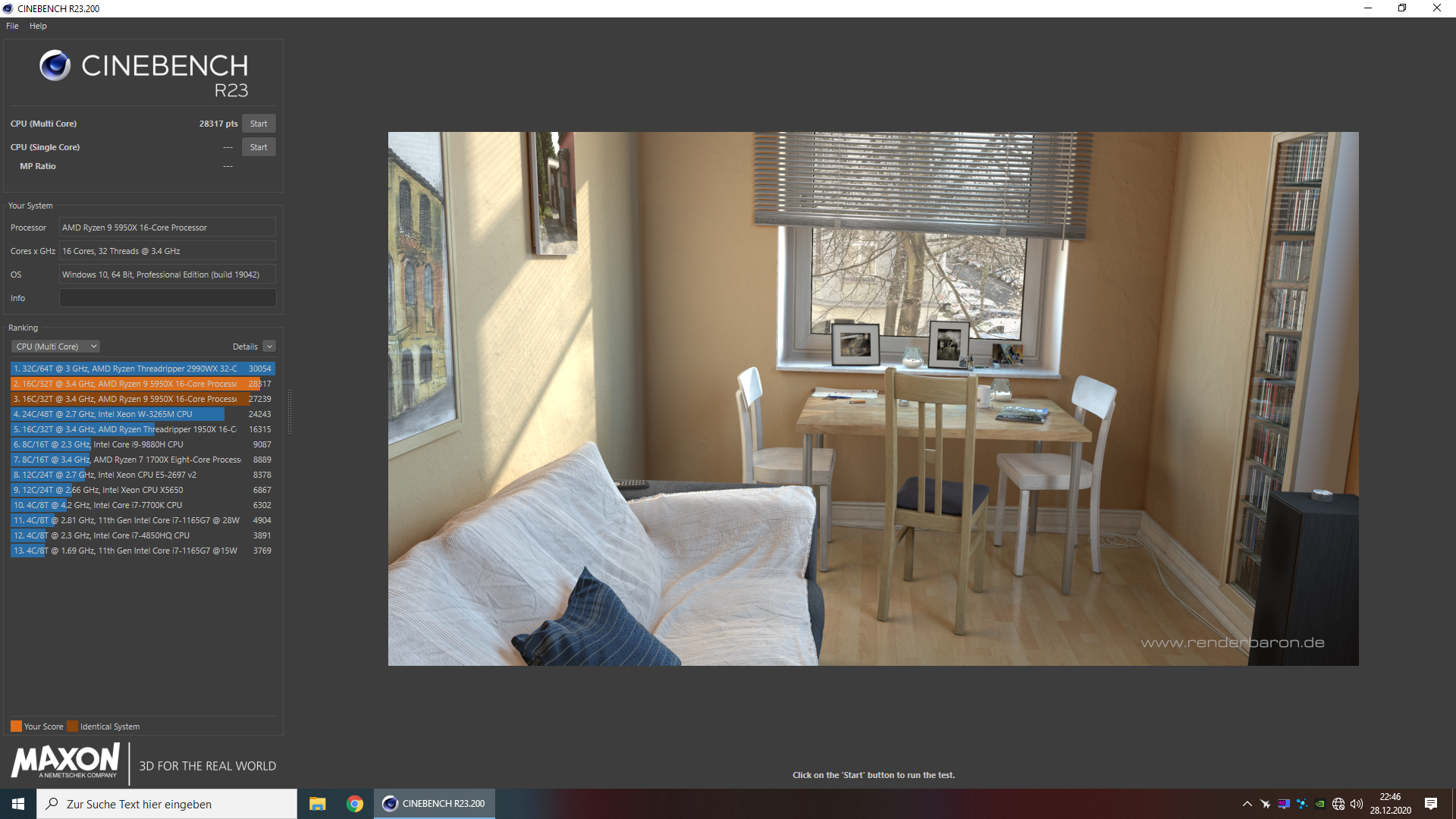Open the Windows notification center icon

click(x=1431, y=804)
